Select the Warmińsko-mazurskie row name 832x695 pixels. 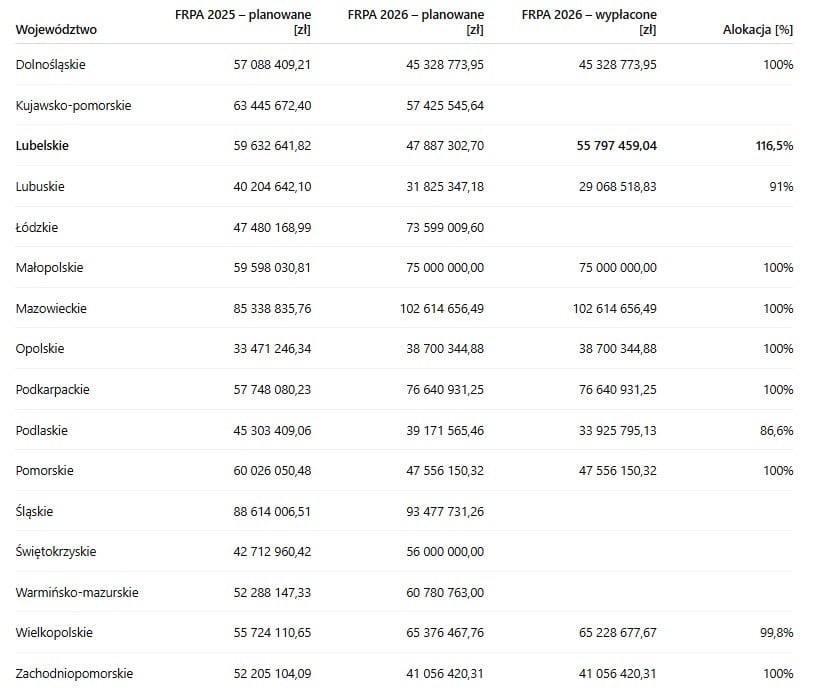(77, 592)
